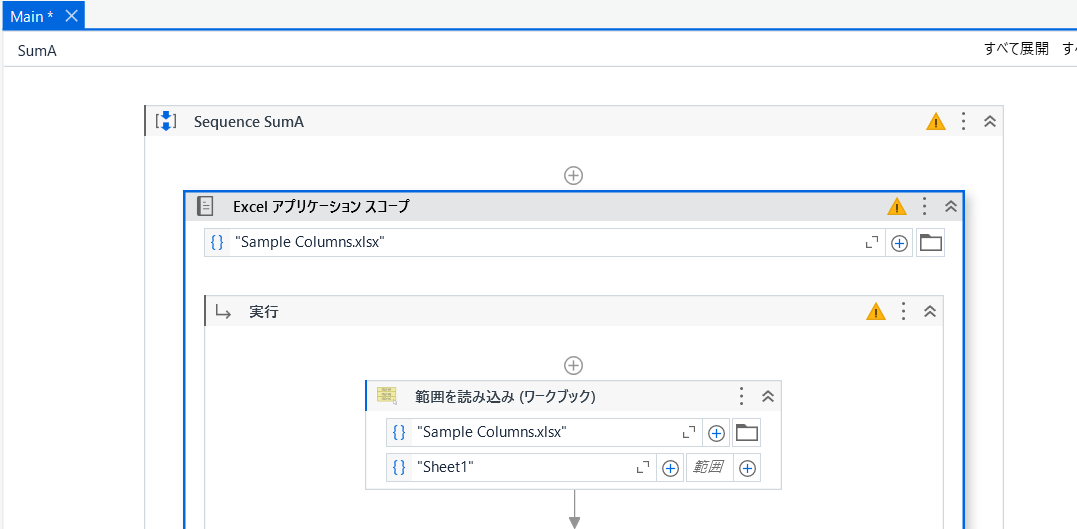Open 実行 container three-dot menu
1077x529 pixels.
[903, 311]
